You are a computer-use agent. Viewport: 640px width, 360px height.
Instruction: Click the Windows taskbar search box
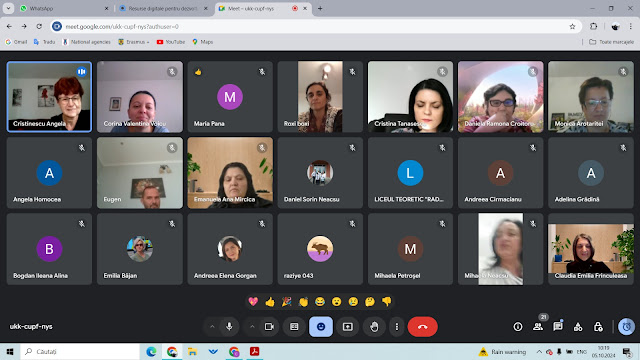[x=80, y=351]
